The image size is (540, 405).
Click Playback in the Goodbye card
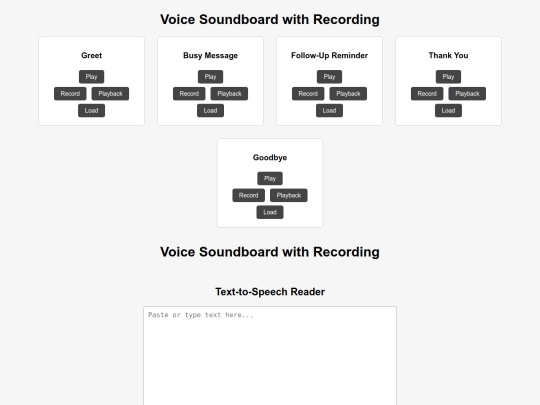(289, 195)
